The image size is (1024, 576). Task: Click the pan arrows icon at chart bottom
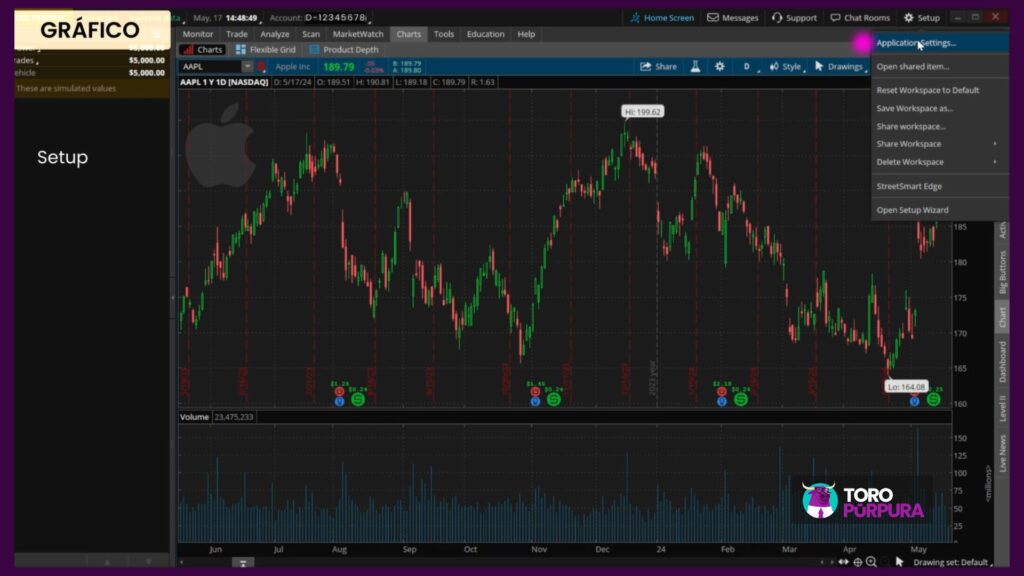(x=844, y=562)
